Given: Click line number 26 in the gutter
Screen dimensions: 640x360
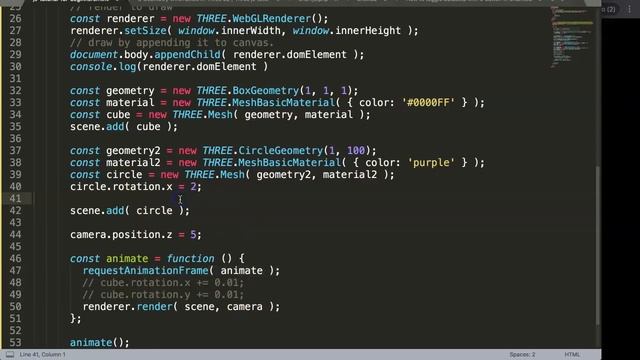Looking at the screenshot, I should click(x=16, y=18).
